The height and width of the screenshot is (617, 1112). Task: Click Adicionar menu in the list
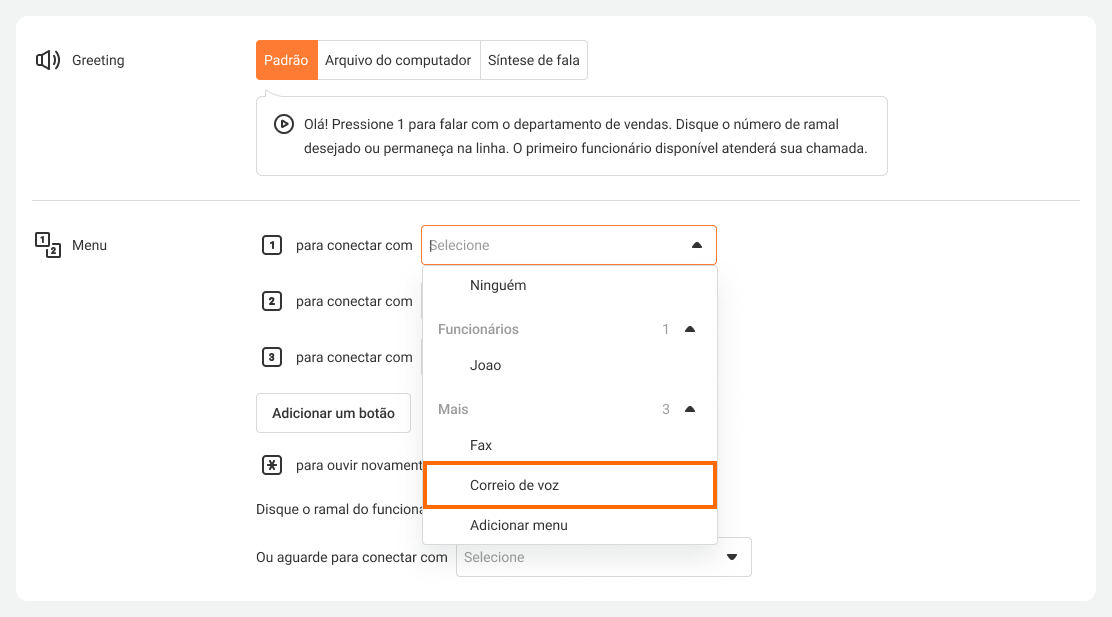(518, 525)
